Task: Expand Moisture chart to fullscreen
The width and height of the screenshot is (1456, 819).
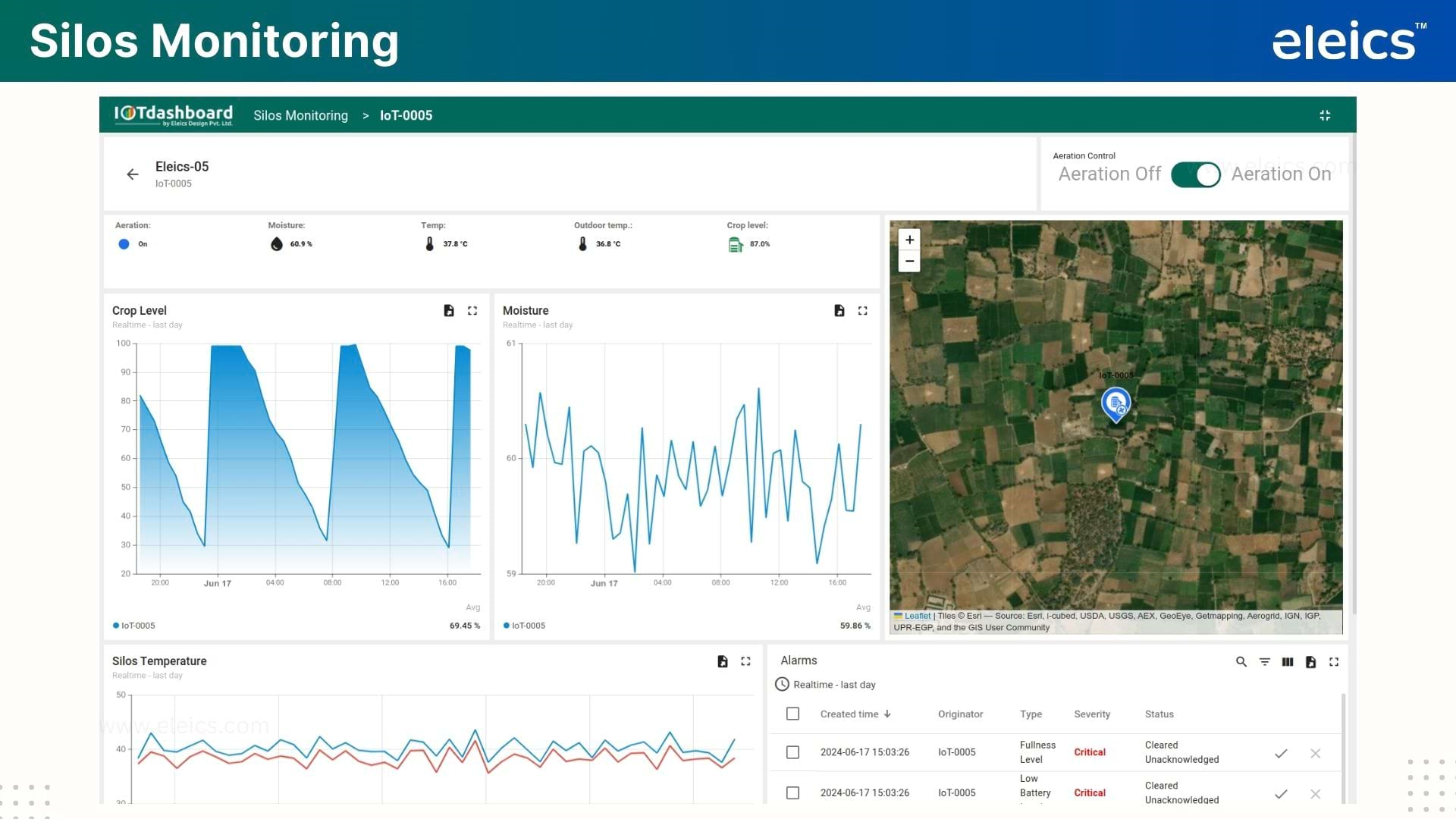Action: click(x=863, y=311)
